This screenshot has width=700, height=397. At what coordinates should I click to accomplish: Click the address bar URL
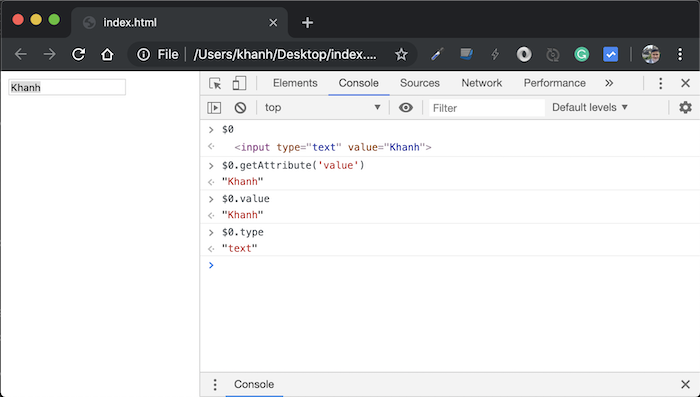pyautogui.click(x=285, y=54)
